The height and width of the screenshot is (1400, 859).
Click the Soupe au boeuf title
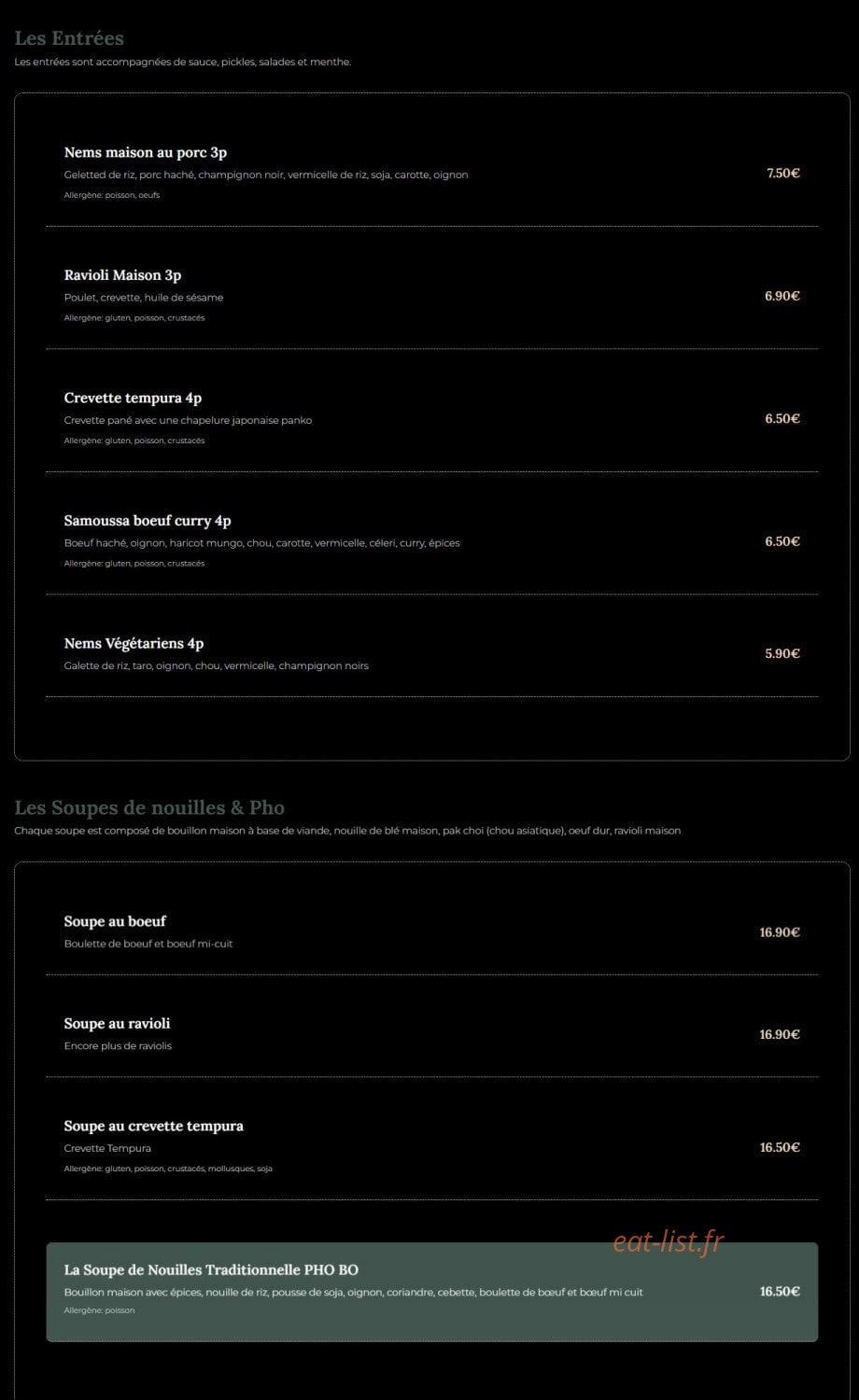pyautogui.click(x=115, y=921)
